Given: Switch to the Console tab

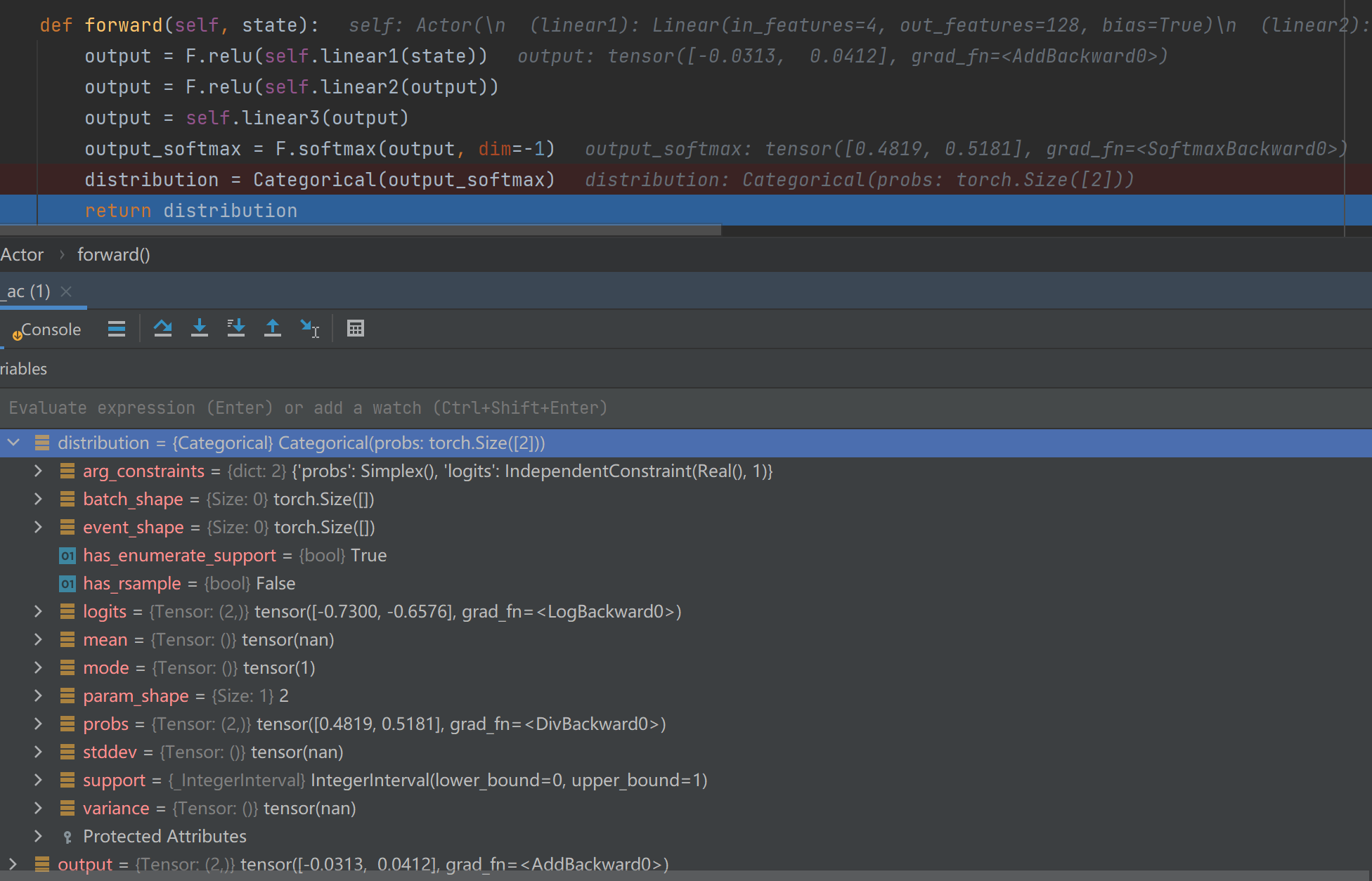Looking at the screenshot, I should tap(49, 329).
